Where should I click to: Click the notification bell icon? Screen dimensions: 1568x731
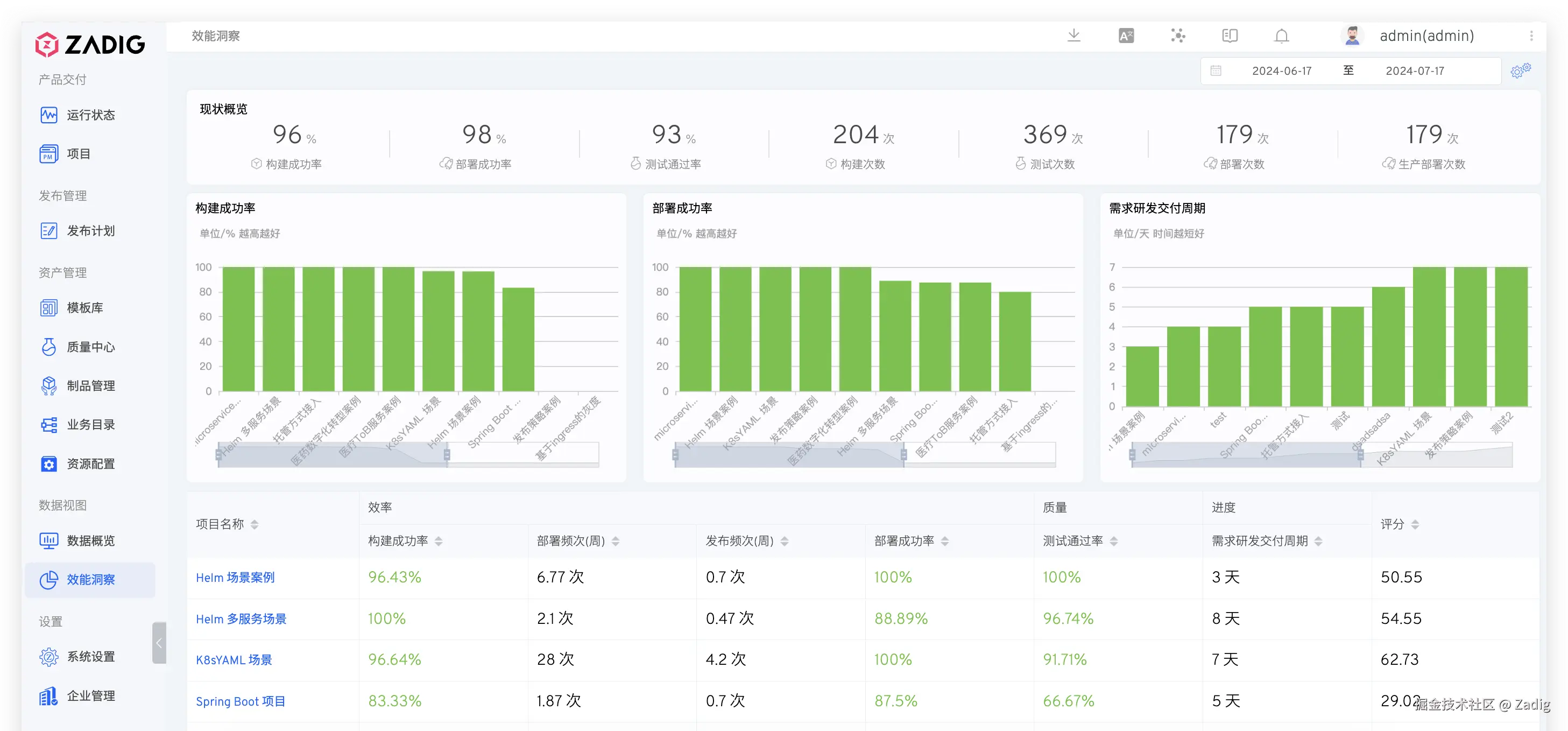coord(1281,36)
